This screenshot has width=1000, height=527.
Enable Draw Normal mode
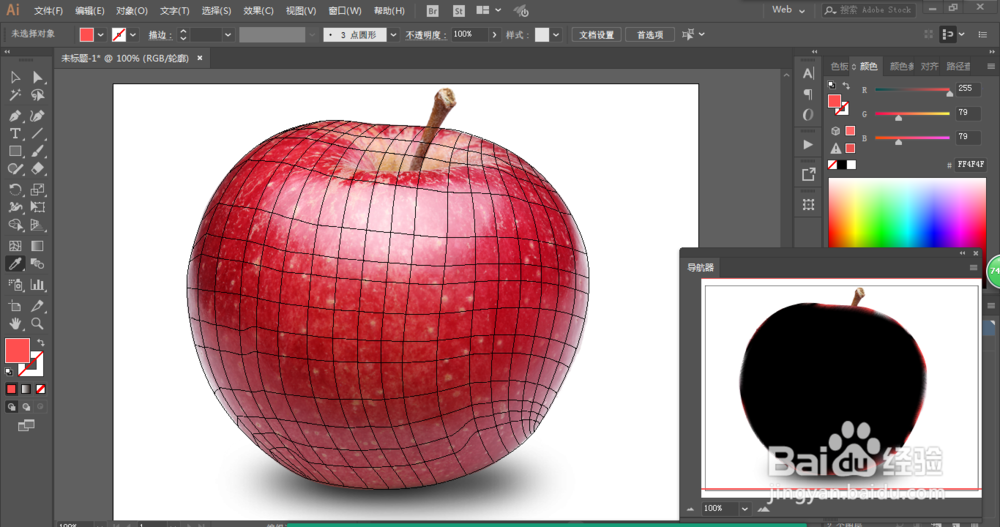(11, 407)
